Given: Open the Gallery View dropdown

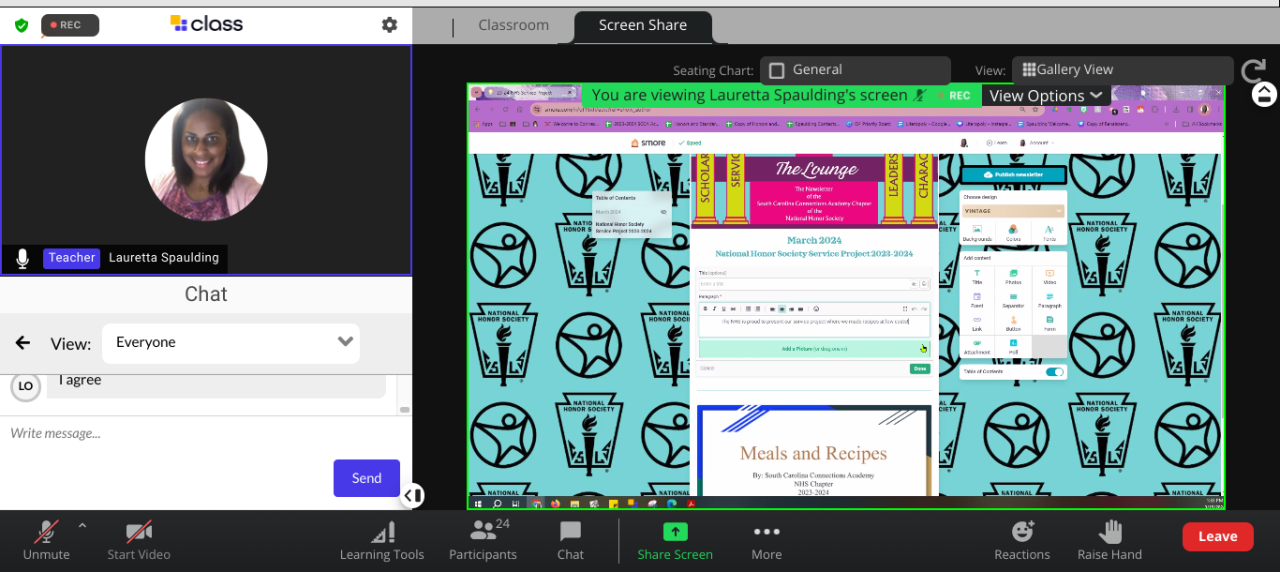Looking at the screenshot, I should pos(1123,70).
